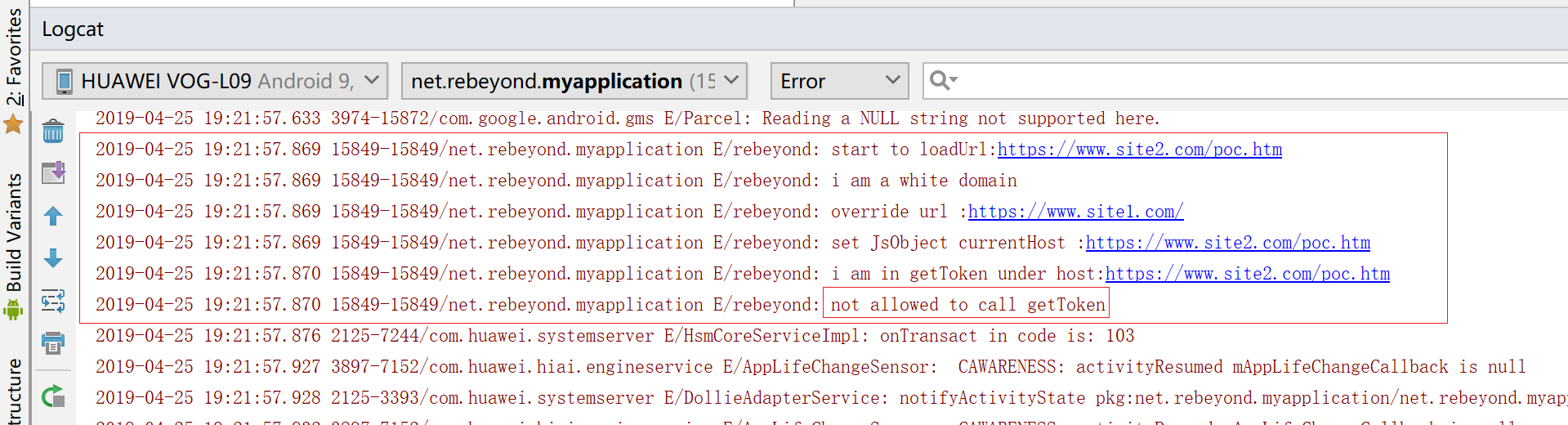Open the getToken host poc.htm link
The image size is (1568, 425).
click(x=1247, y=274)
